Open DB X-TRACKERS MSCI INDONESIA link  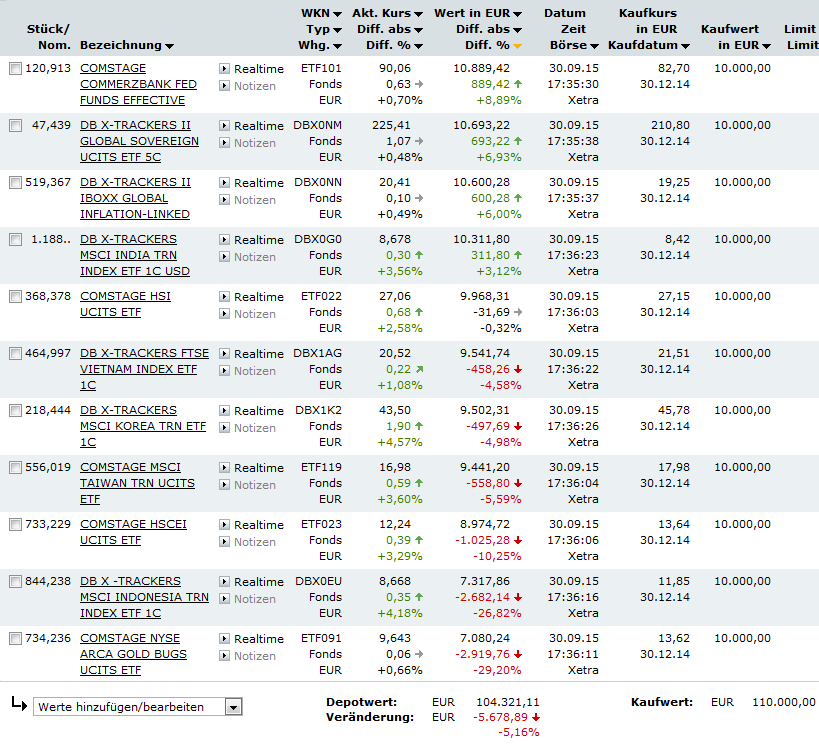pos(145,597)
